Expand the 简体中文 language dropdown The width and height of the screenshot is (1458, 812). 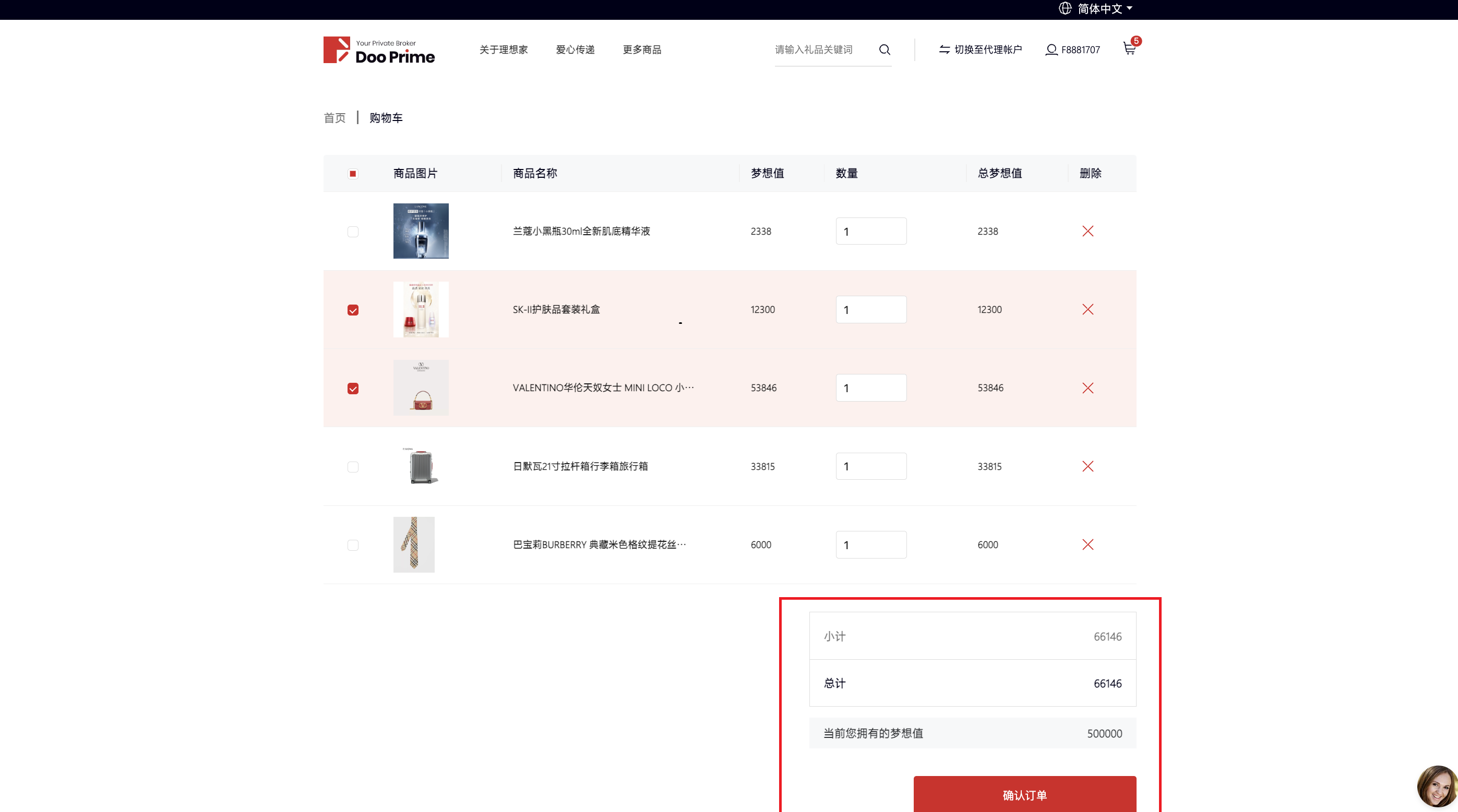click(1098, 8)
